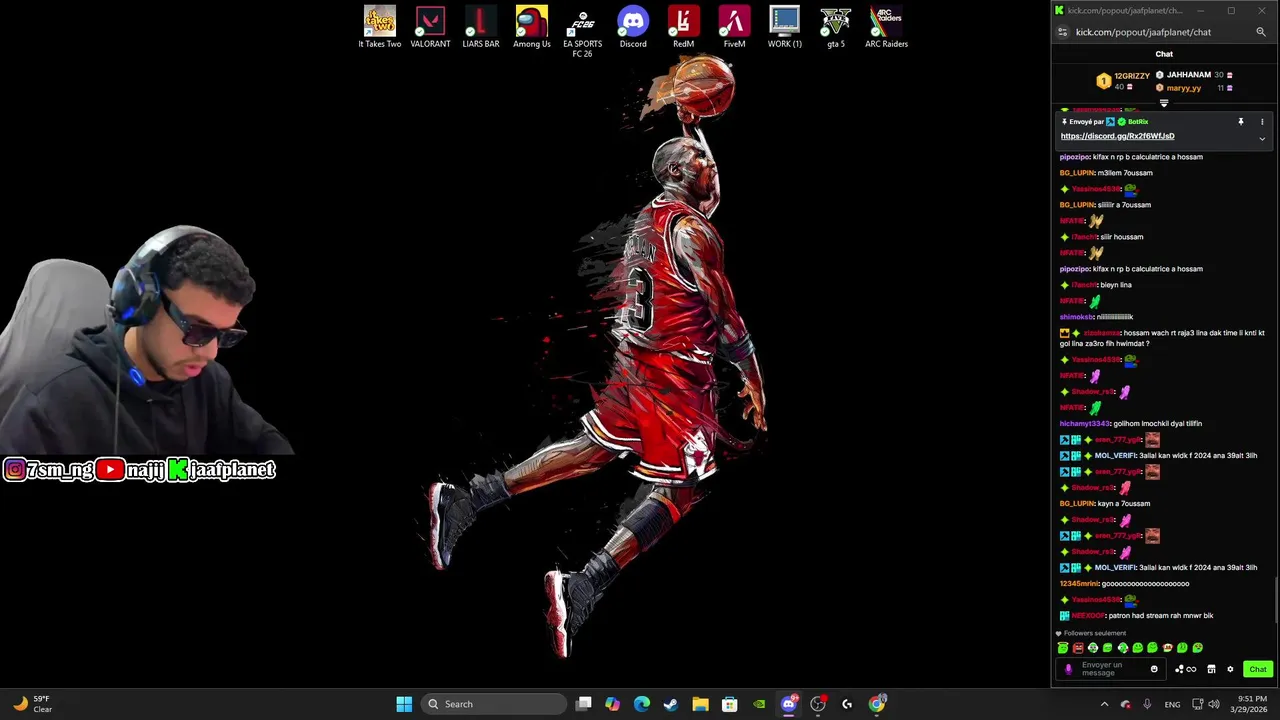Open the weather widget showing 59°F Clear
1280x720 pixels.
pyautogui.click(x=32, y=704)
